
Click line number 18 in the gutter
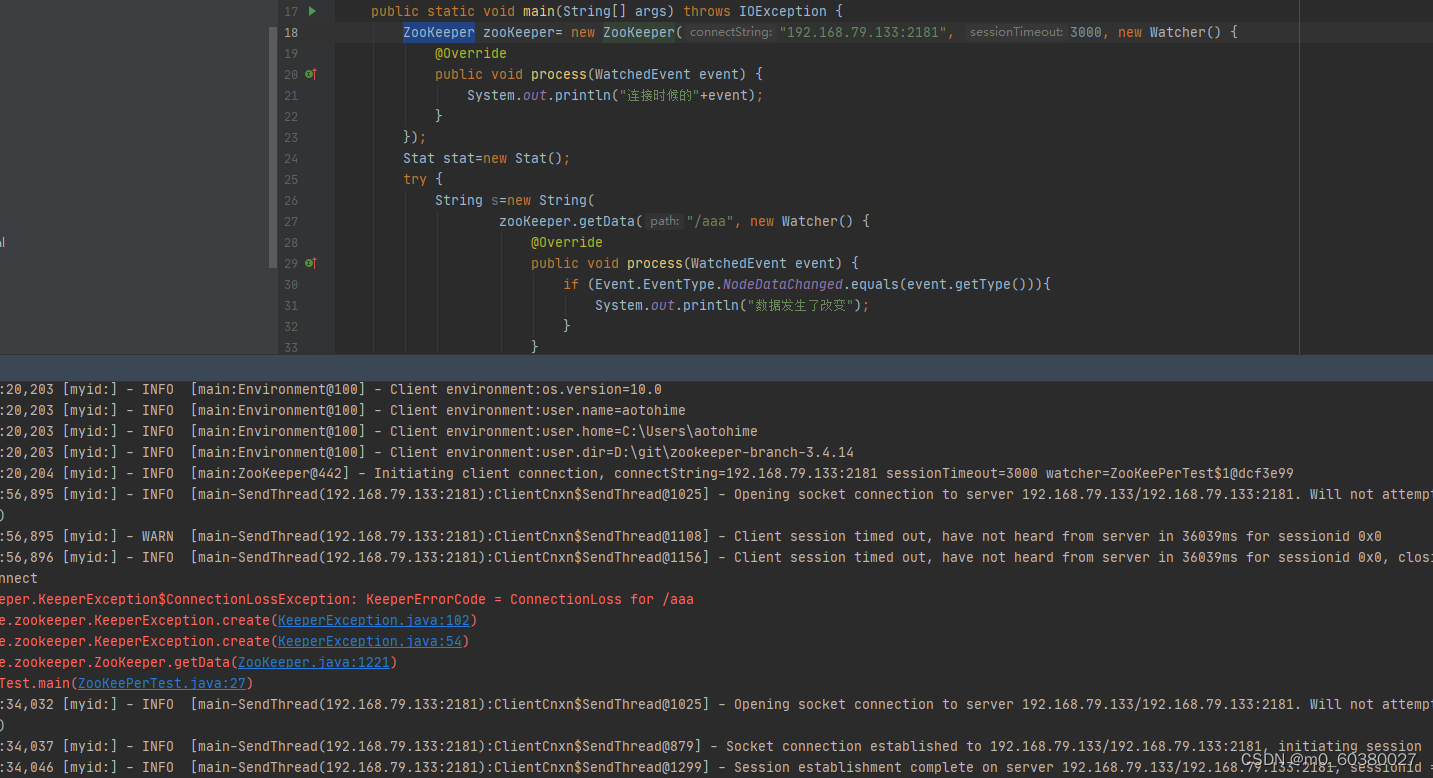(x=290, y=31)
